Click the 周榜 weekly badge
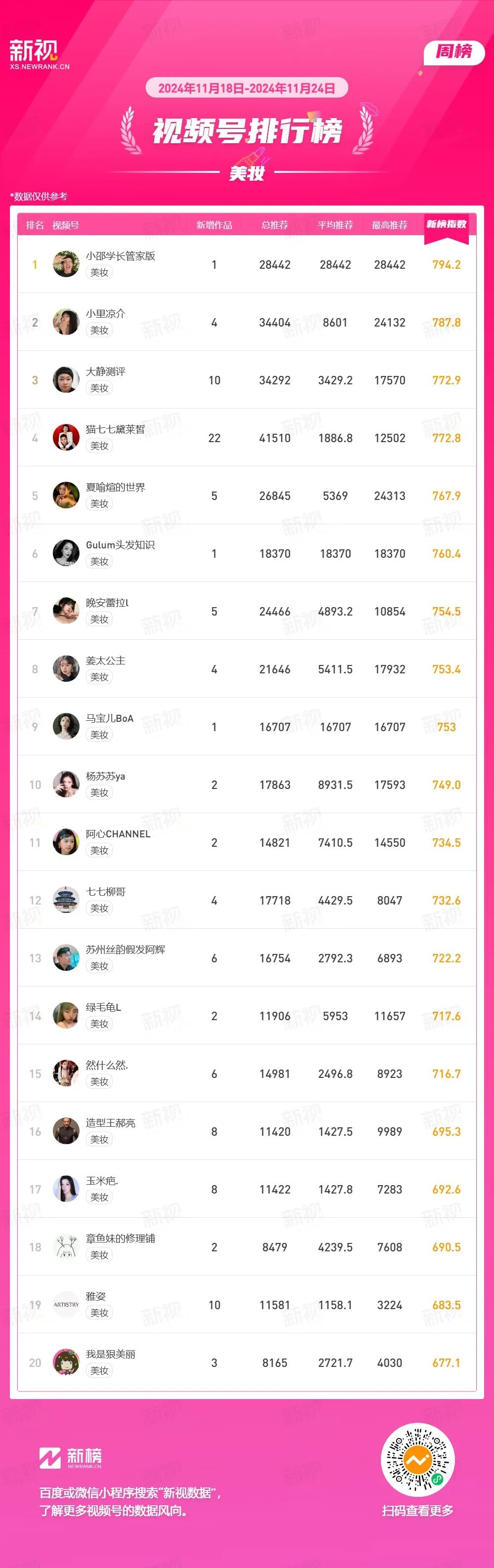The image size is (494, 1568). 454,52
